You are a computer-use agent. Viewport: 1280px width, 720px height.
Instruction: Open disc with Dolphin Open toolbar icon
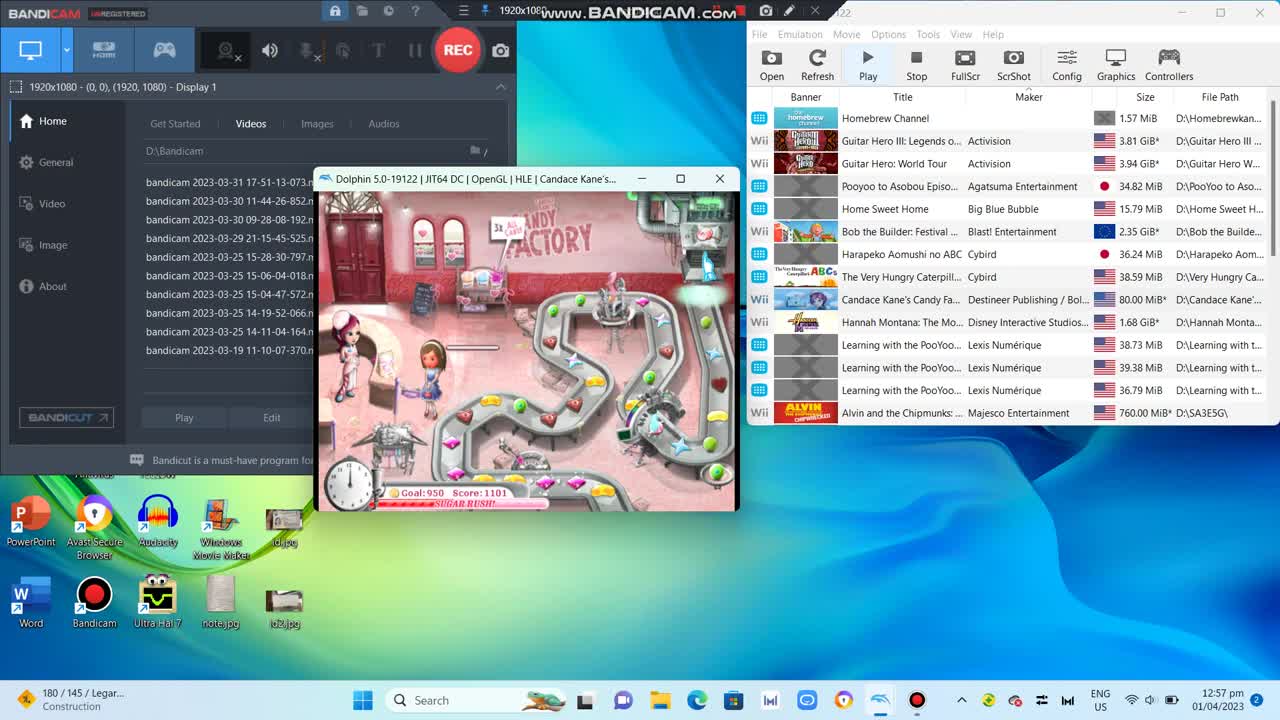tap(772, 65)
